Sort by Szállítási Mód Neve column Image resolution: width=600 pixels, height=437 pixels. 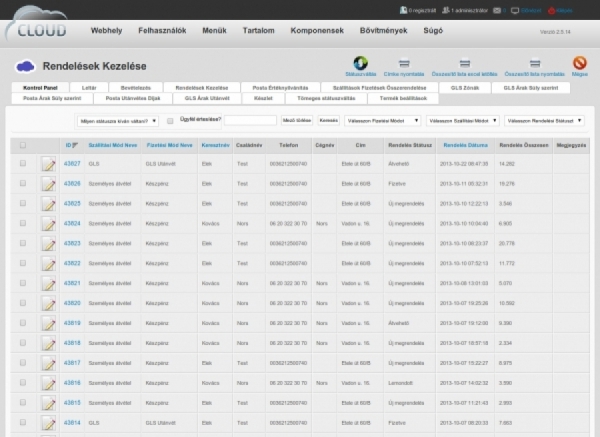click(113, 145)
